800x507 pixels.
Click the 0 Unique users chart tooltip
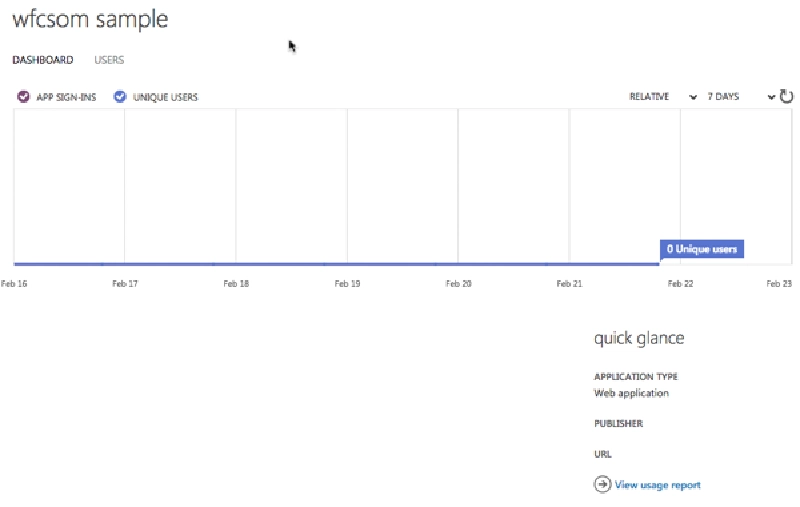tap(702, 249)
